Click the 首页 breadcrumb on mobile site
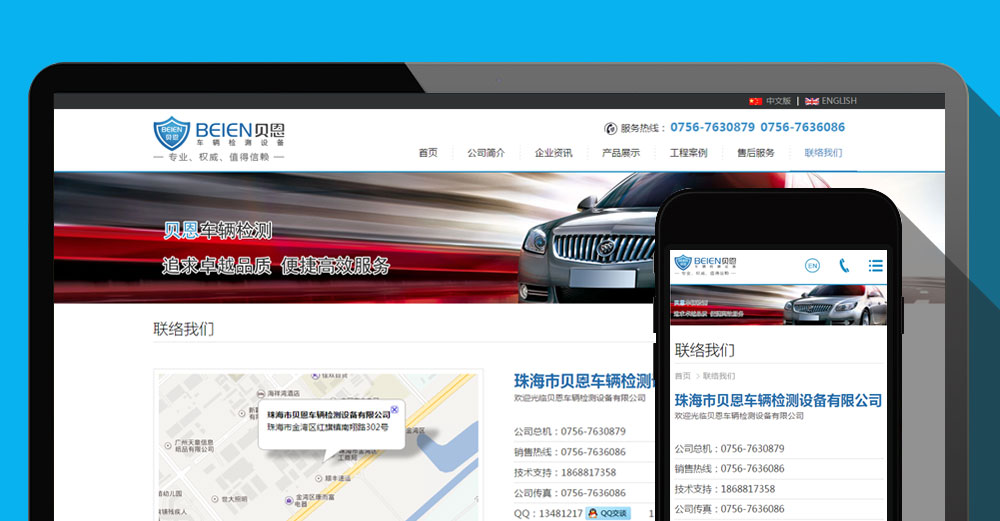Viewport: 1000px width, 521px height. 682,376
